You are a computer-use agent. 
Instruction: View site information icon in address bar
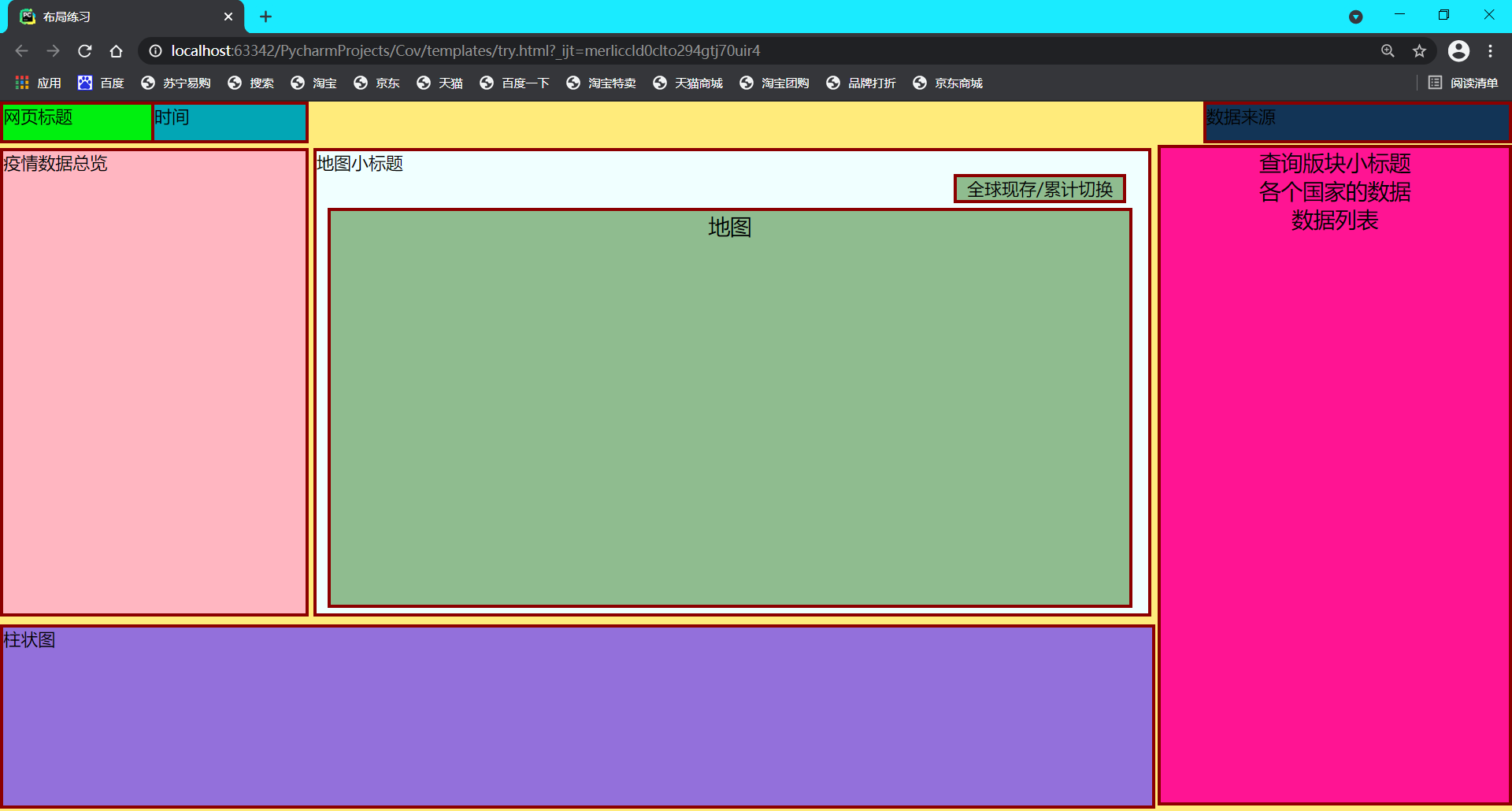click(156, 51)
